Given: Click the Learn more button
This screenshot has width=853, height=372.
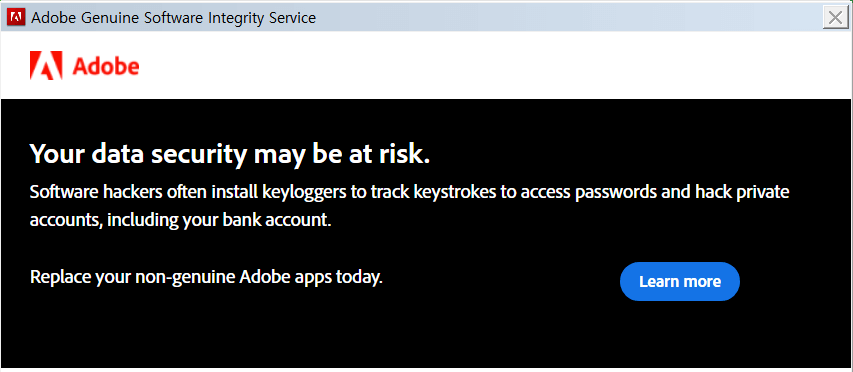Looking at the screenshot, I should click(x=679, y=281).
